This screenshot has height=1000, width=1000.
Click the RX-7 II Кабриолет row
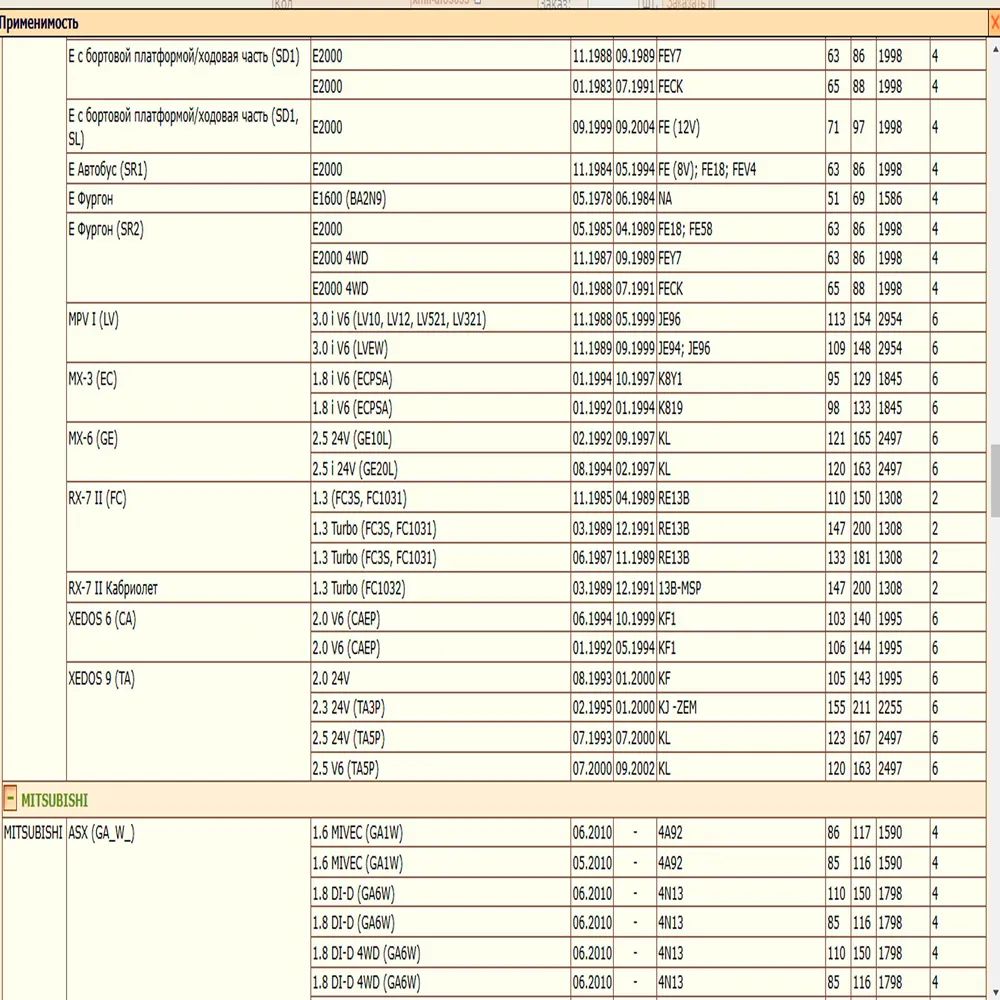[x=113, y=588]
